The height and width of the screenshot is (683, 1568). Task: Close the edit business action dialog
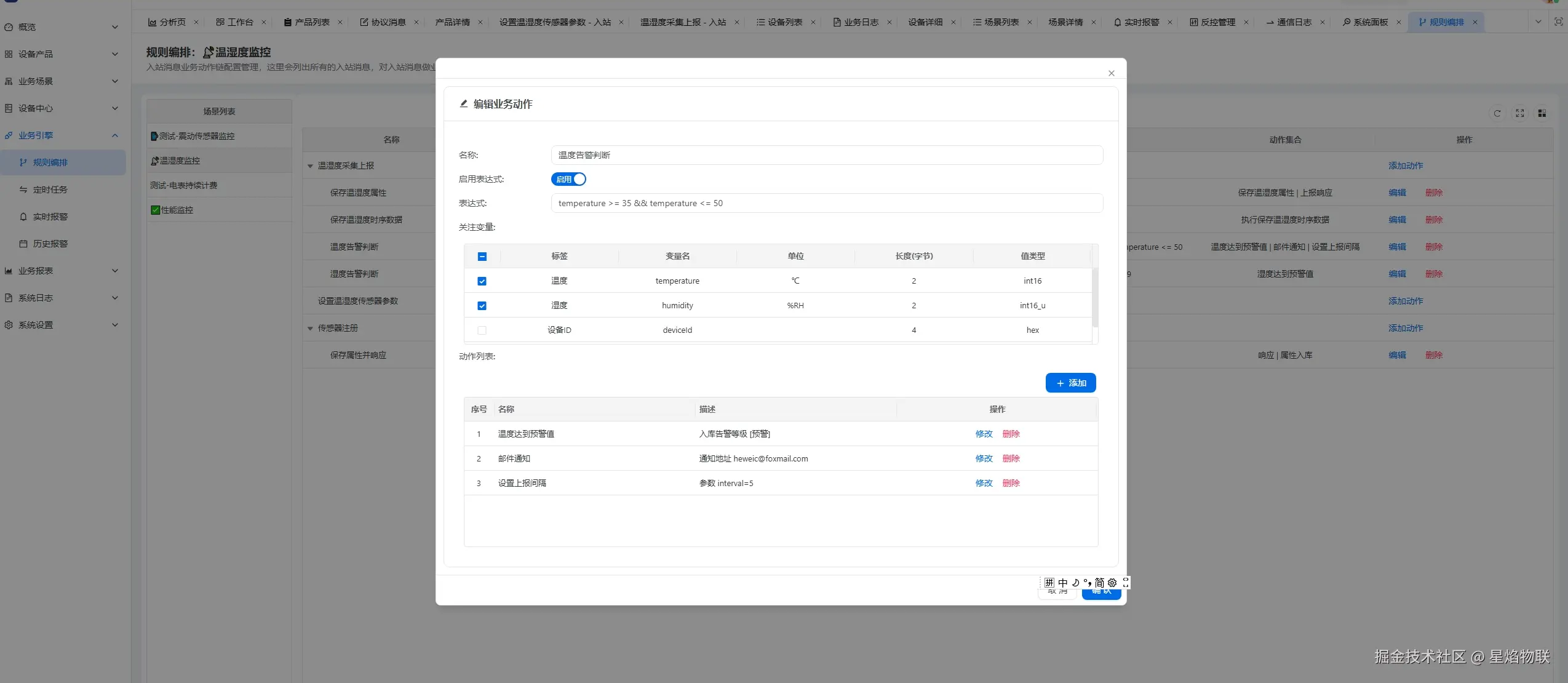1112,73
